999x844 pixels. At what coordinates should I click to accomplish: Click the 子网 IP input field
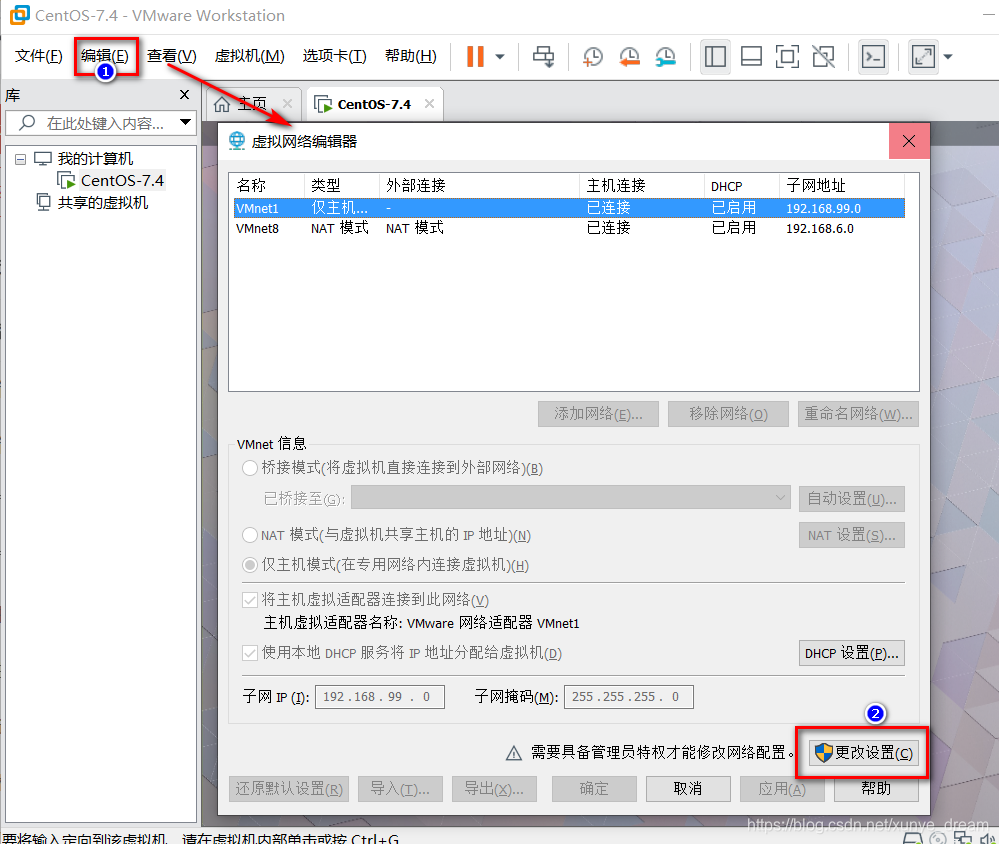pos(380,697)
